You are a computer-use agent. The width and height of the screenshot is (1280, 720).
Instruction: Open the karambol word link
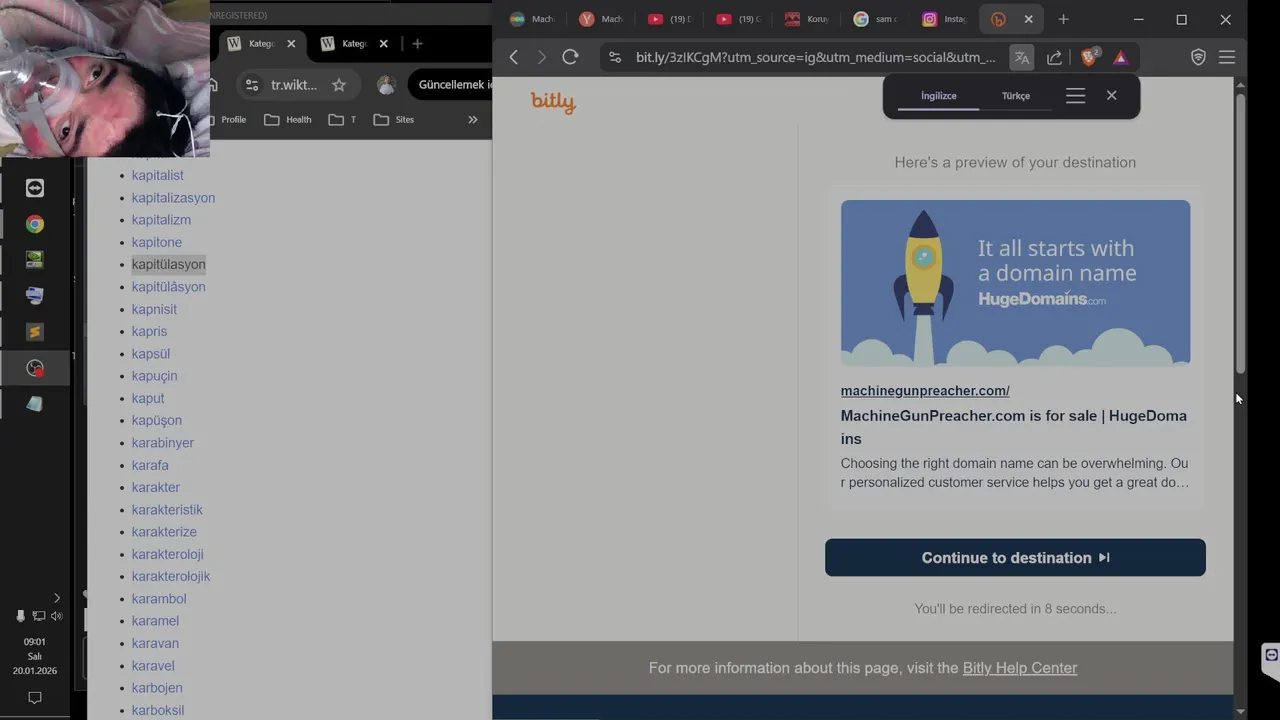[x=159, y=598]
